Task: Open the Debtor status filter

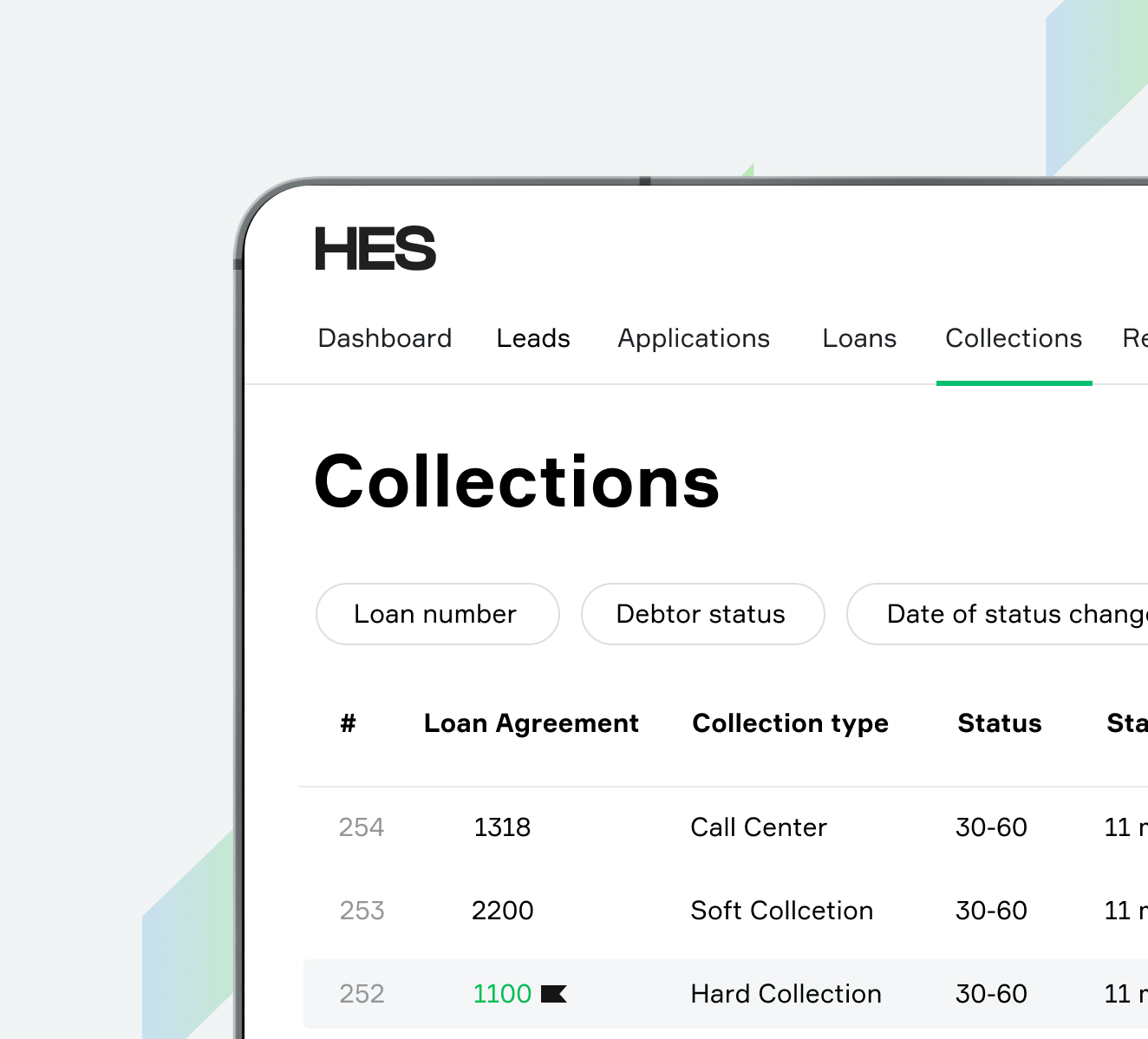Action: pyautogui.click(x=701, y=614)
